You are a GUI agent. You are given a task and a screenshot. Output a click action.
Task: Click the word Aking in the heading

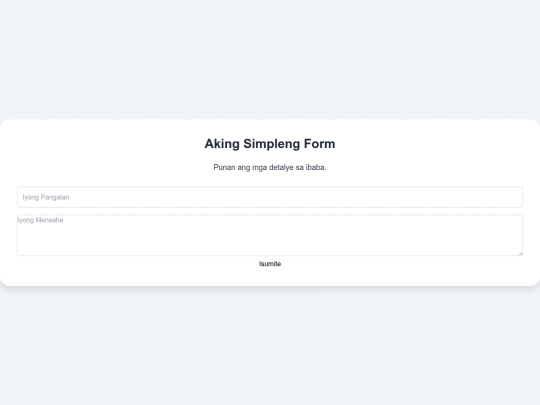[222, 144]
